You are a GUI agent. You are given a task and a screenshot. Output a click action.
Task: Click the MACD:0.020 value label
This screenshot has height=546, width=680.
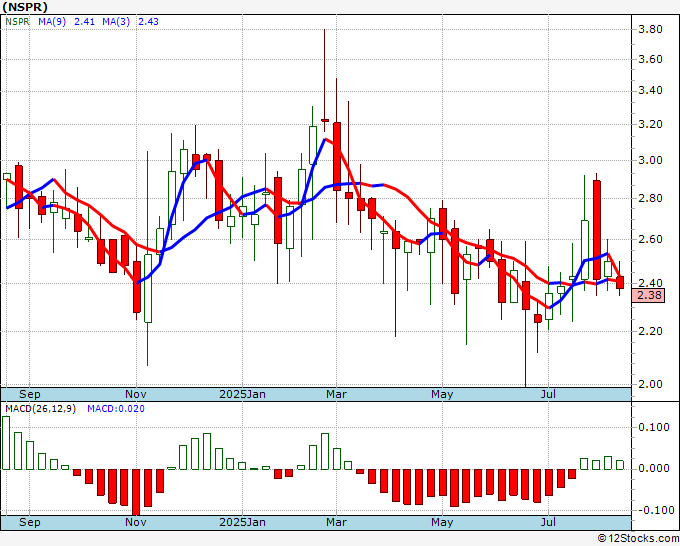pos(116,409)
